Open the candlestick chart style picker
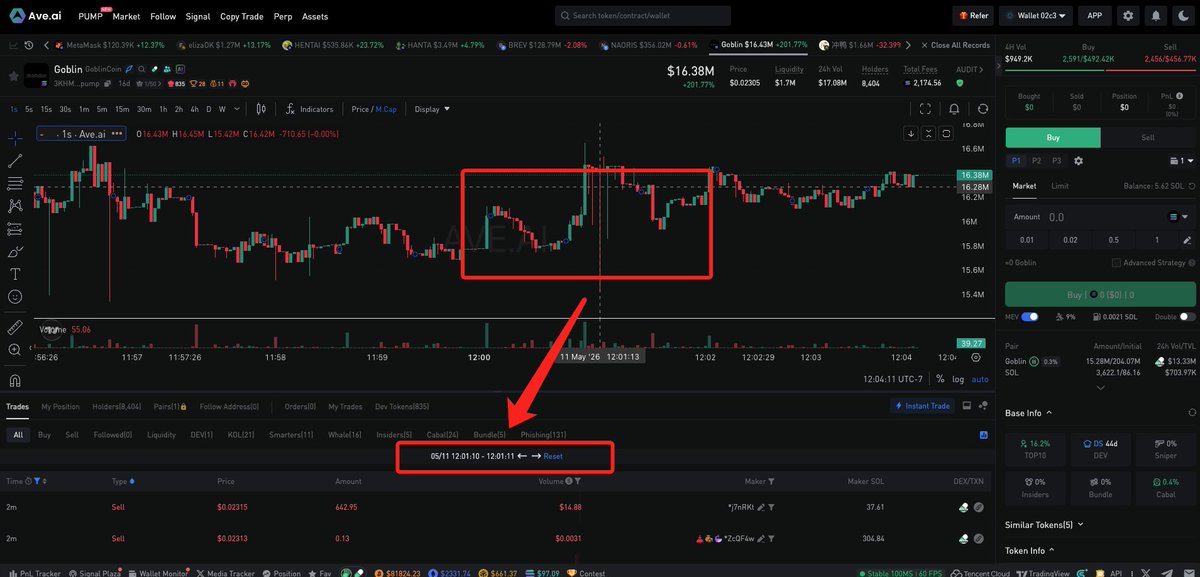The image size is (1200, 577). coord(262,109)
